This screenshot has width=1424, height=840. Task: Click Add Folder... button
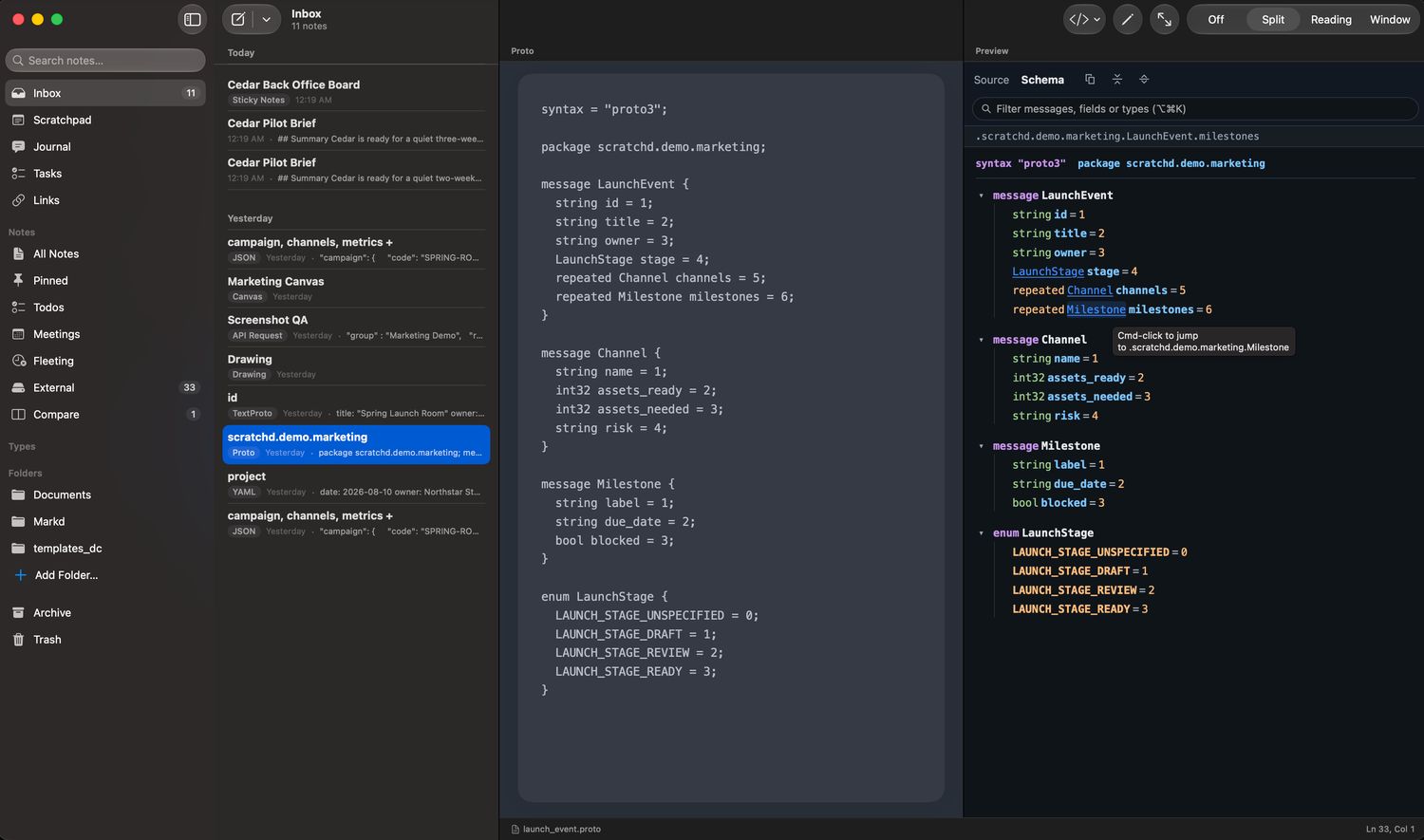[x=57, y=575]
